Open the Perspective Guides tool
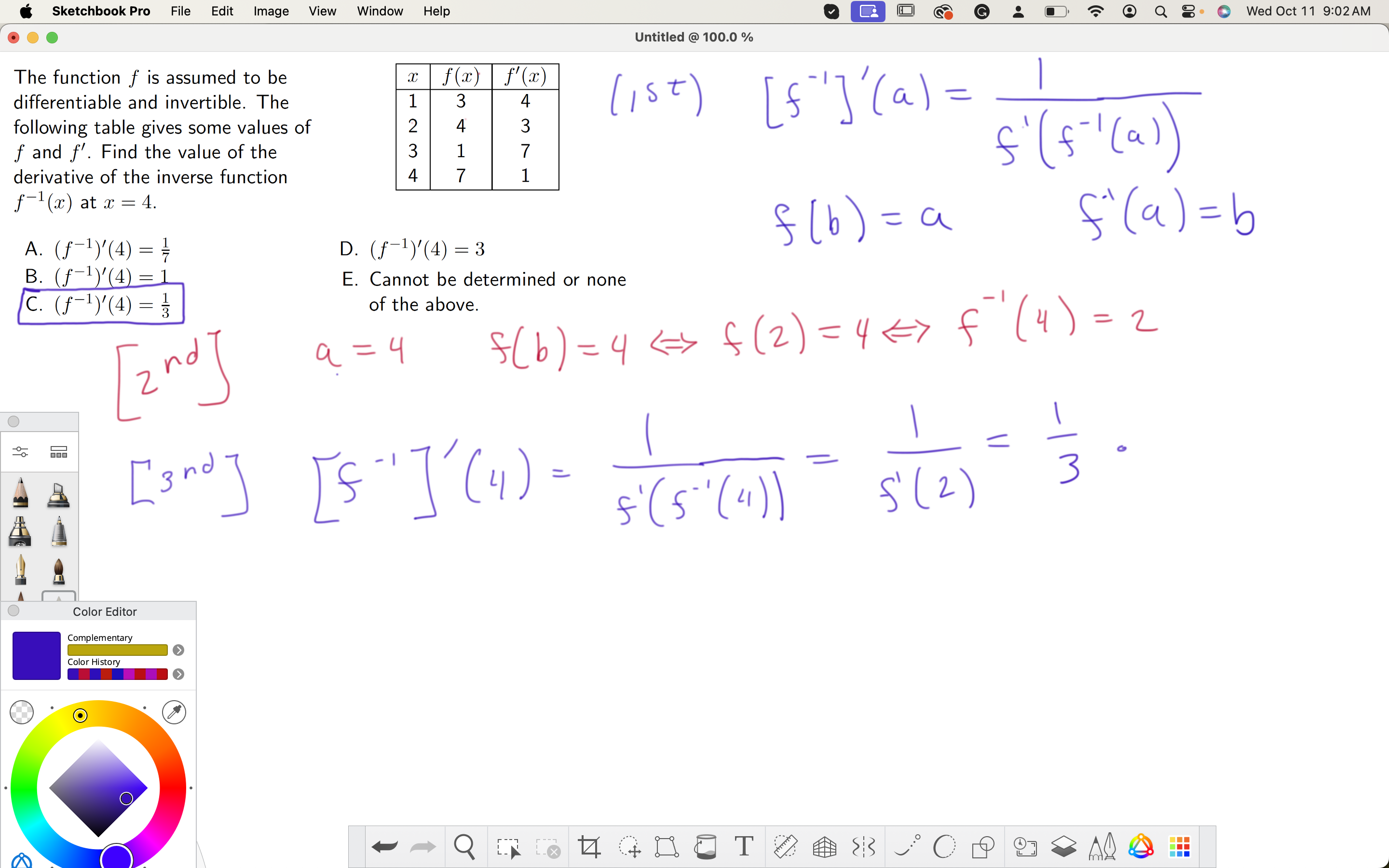This screenshot has width=1389, height=868. (824, 846)
